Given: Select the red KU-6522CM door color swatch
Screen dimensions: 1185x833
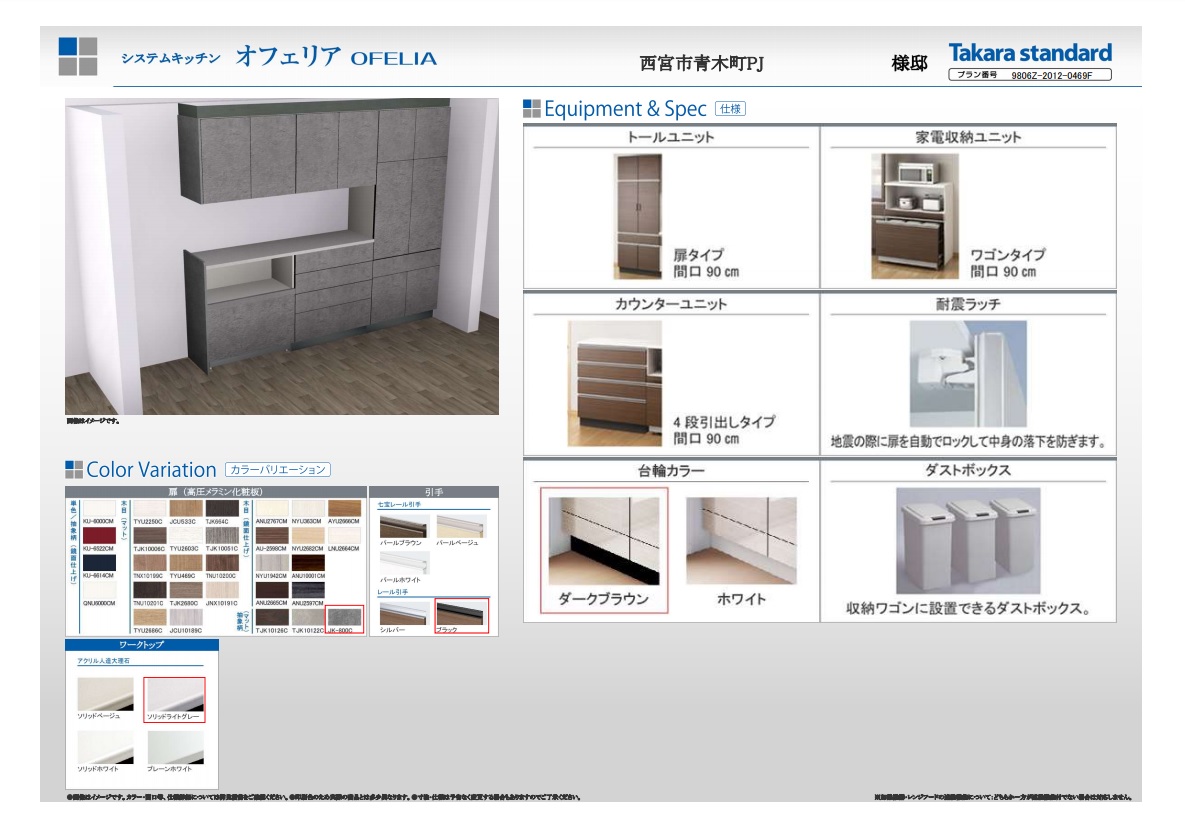Looking at the screenshot, I should (100, 535).
